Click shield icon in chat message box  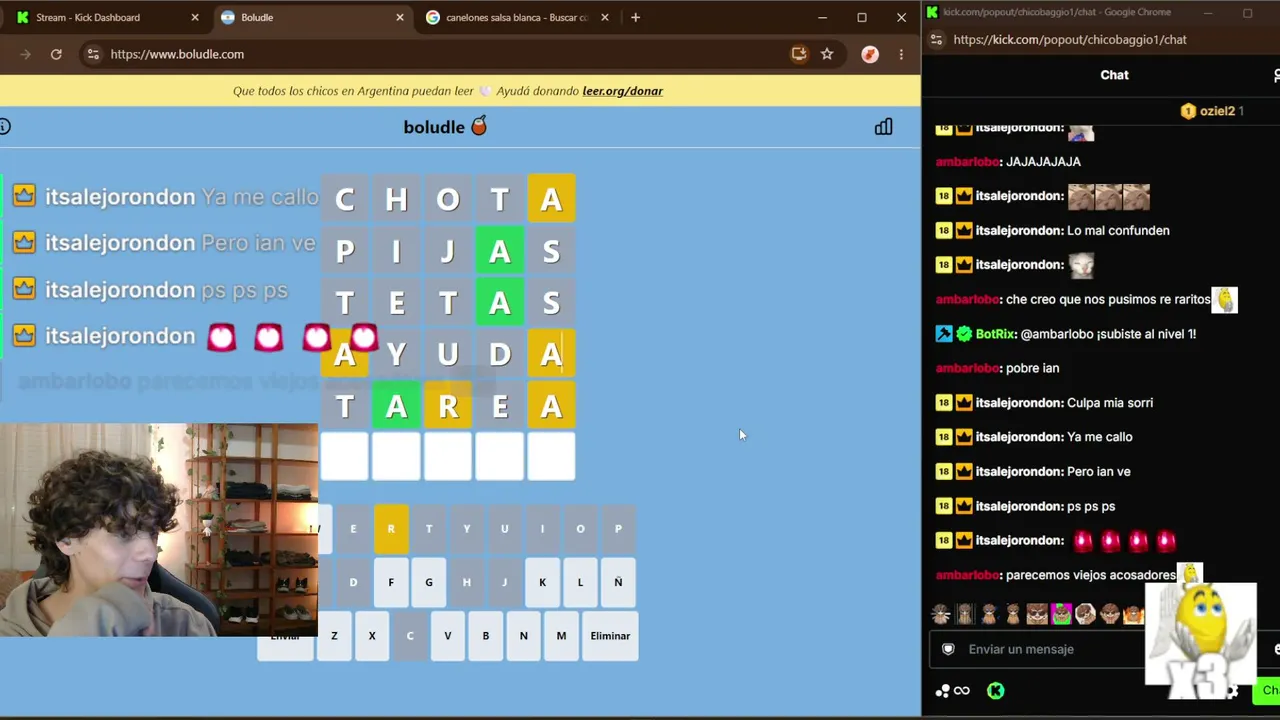(948, 649)
